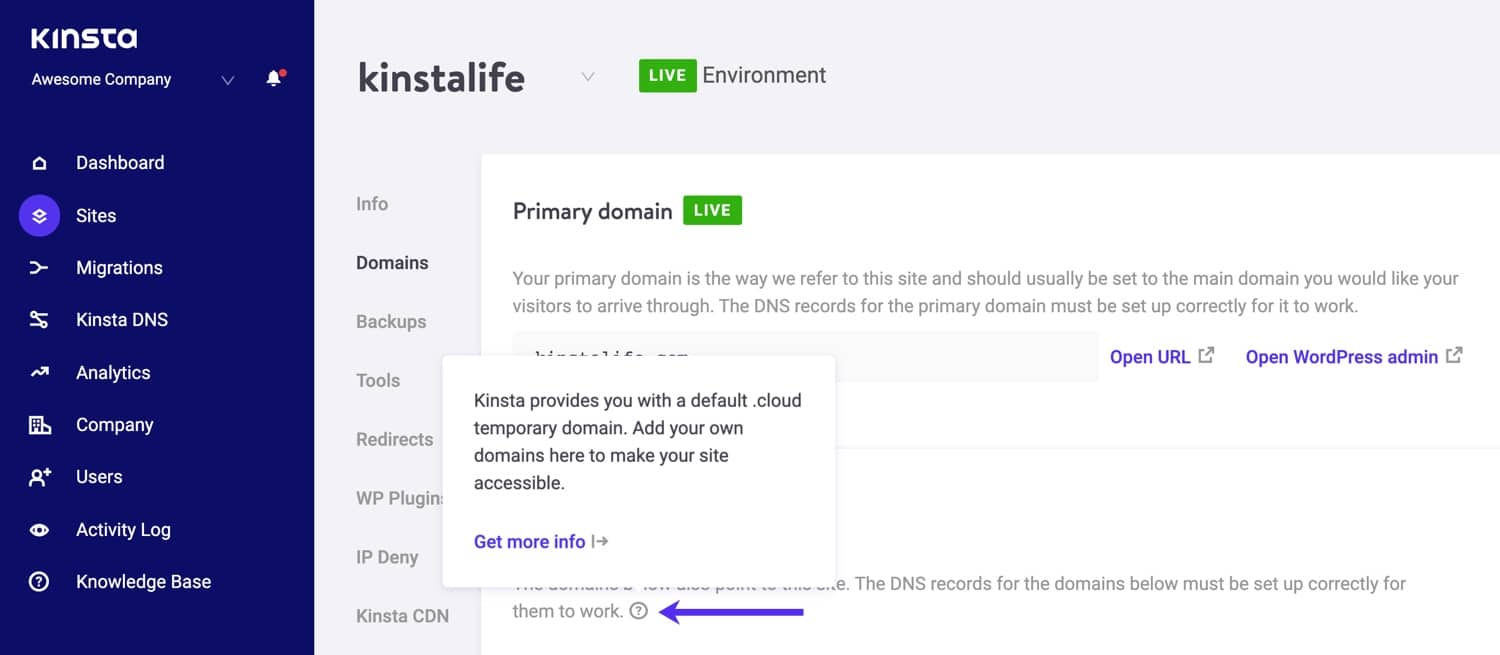Click the notification bell
The height and width of the screenshot is (655, 1500).
pos(273,80)
